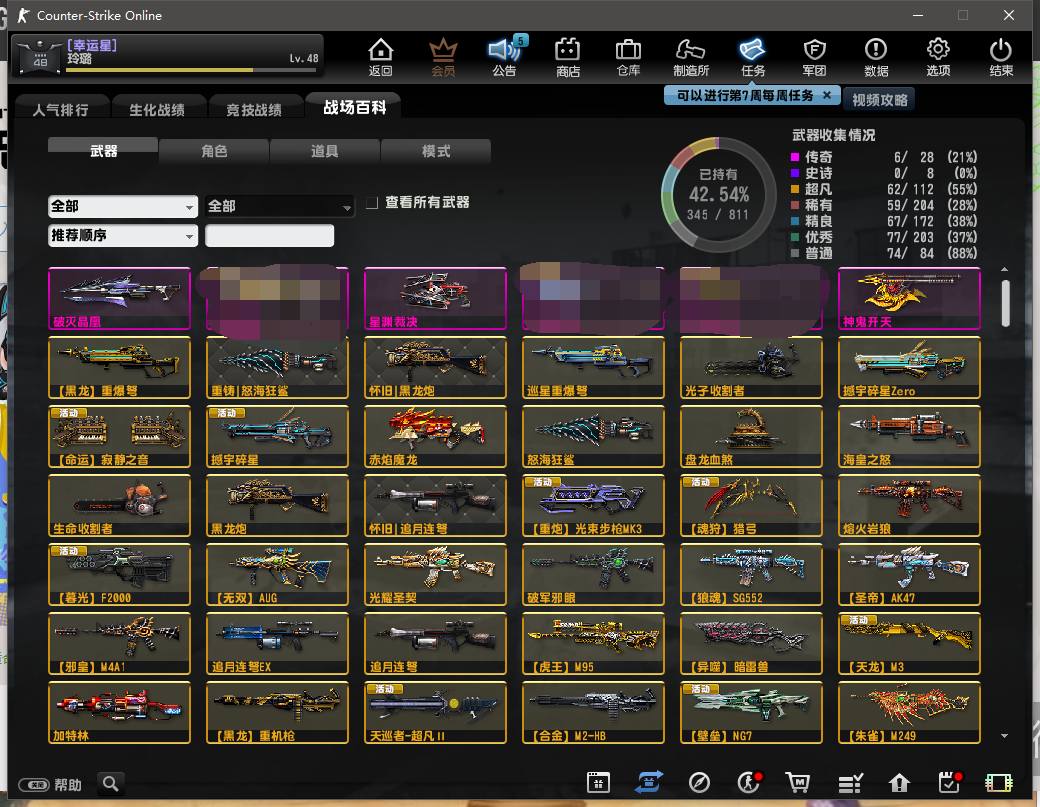This screenshot has width=1040, height=807.
Task: Click the scrollbar up arrow
Action: click(x=1005, y=269)
